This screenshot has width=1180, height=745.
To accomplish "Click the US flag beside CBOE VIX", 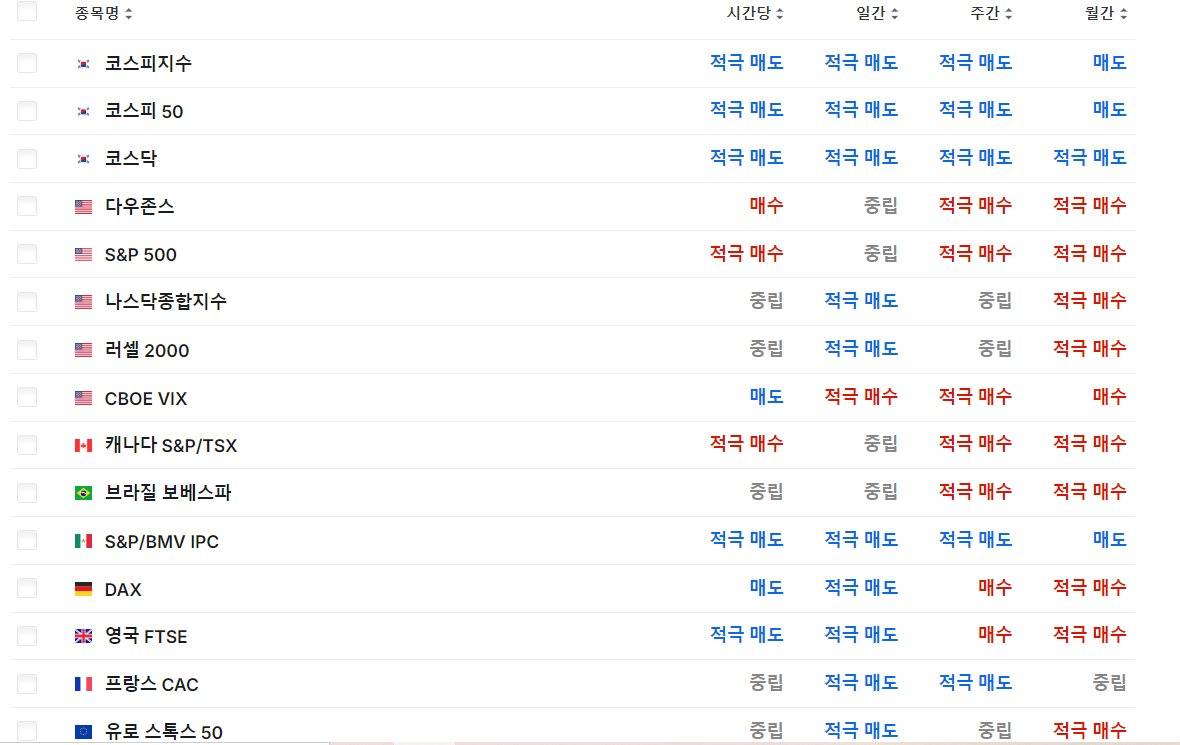I will coord(84,398).
